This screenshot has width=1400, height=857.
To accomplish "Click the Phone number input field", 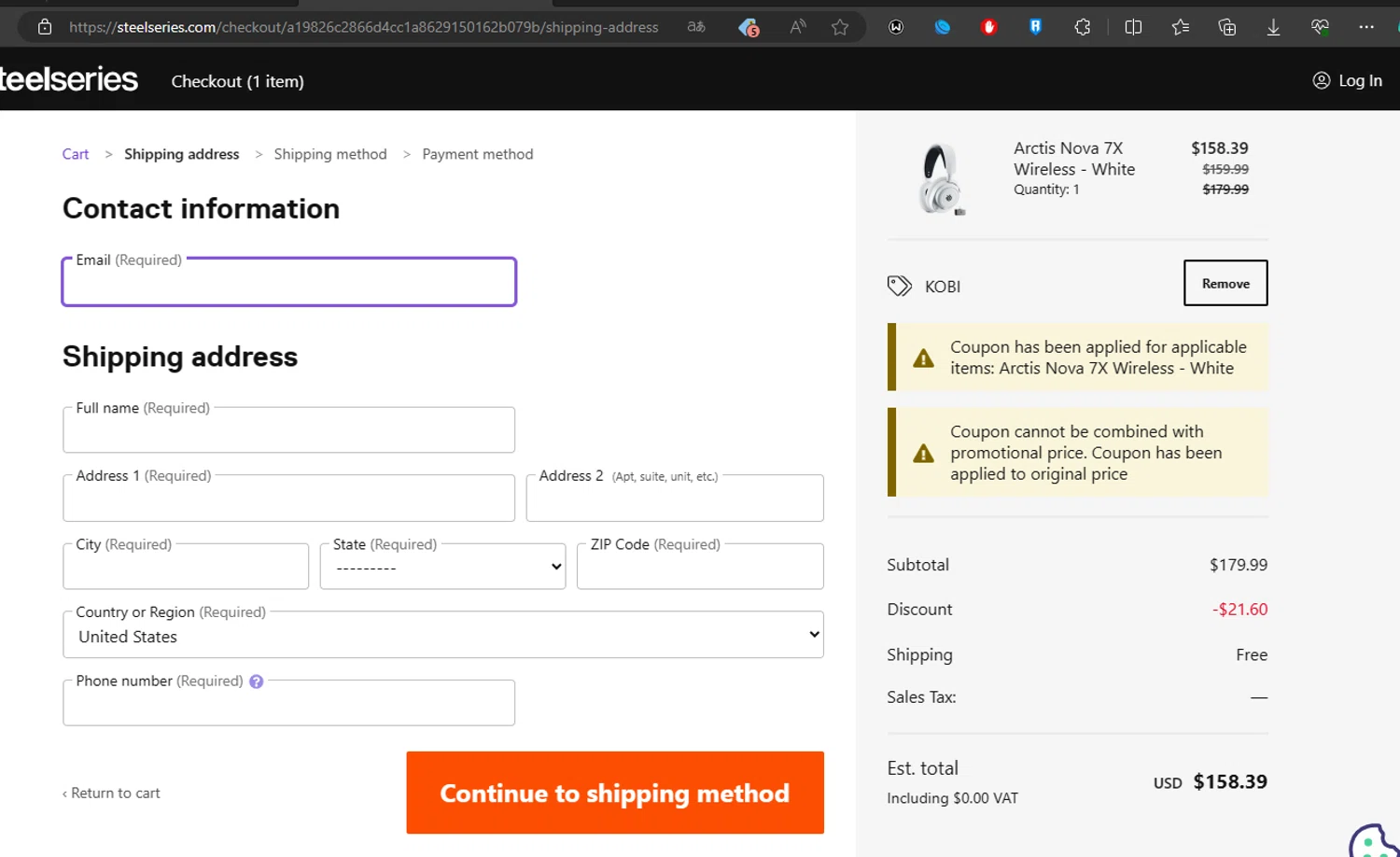I will coord(289,703).
